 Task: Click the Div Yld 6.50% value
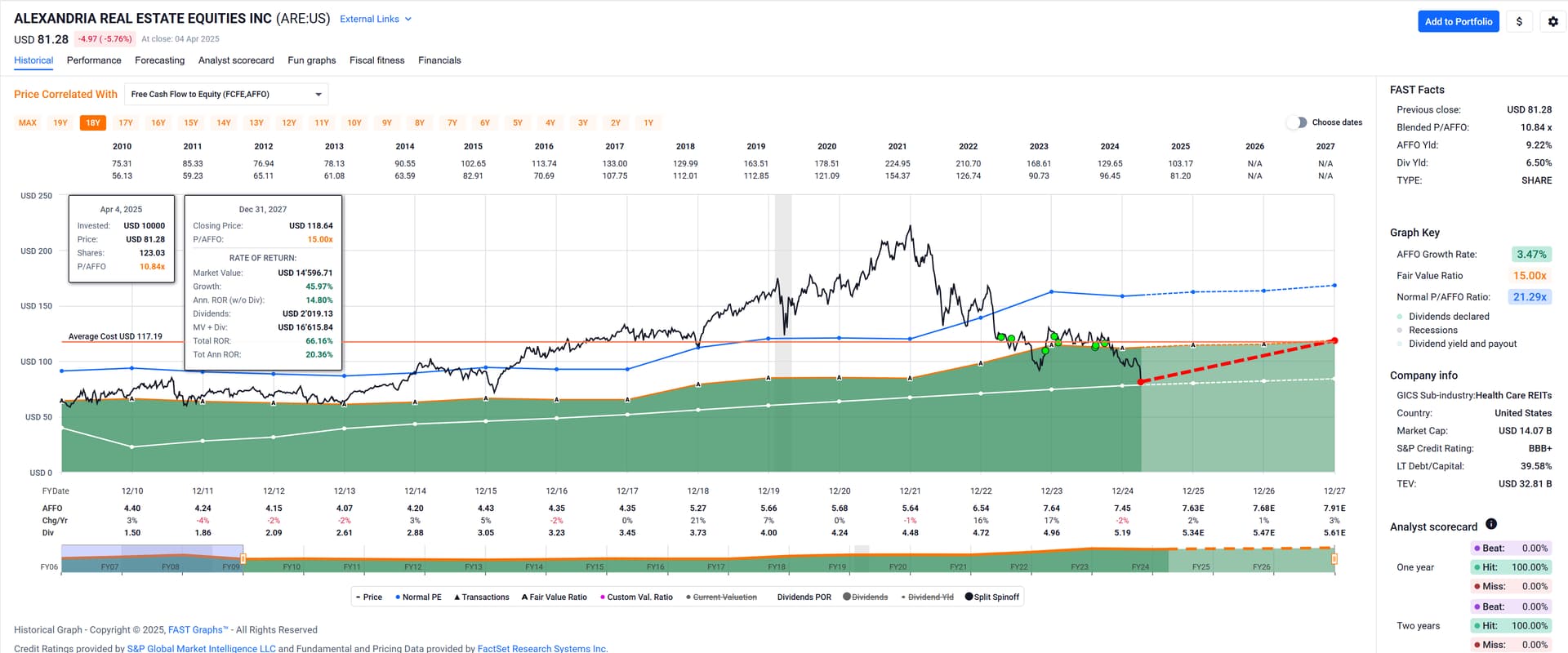point(1539,163)
